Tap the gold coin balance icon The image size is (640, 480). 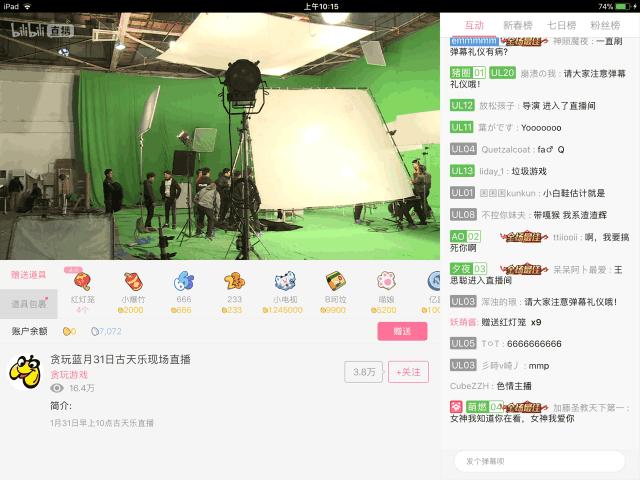(67, 331)
